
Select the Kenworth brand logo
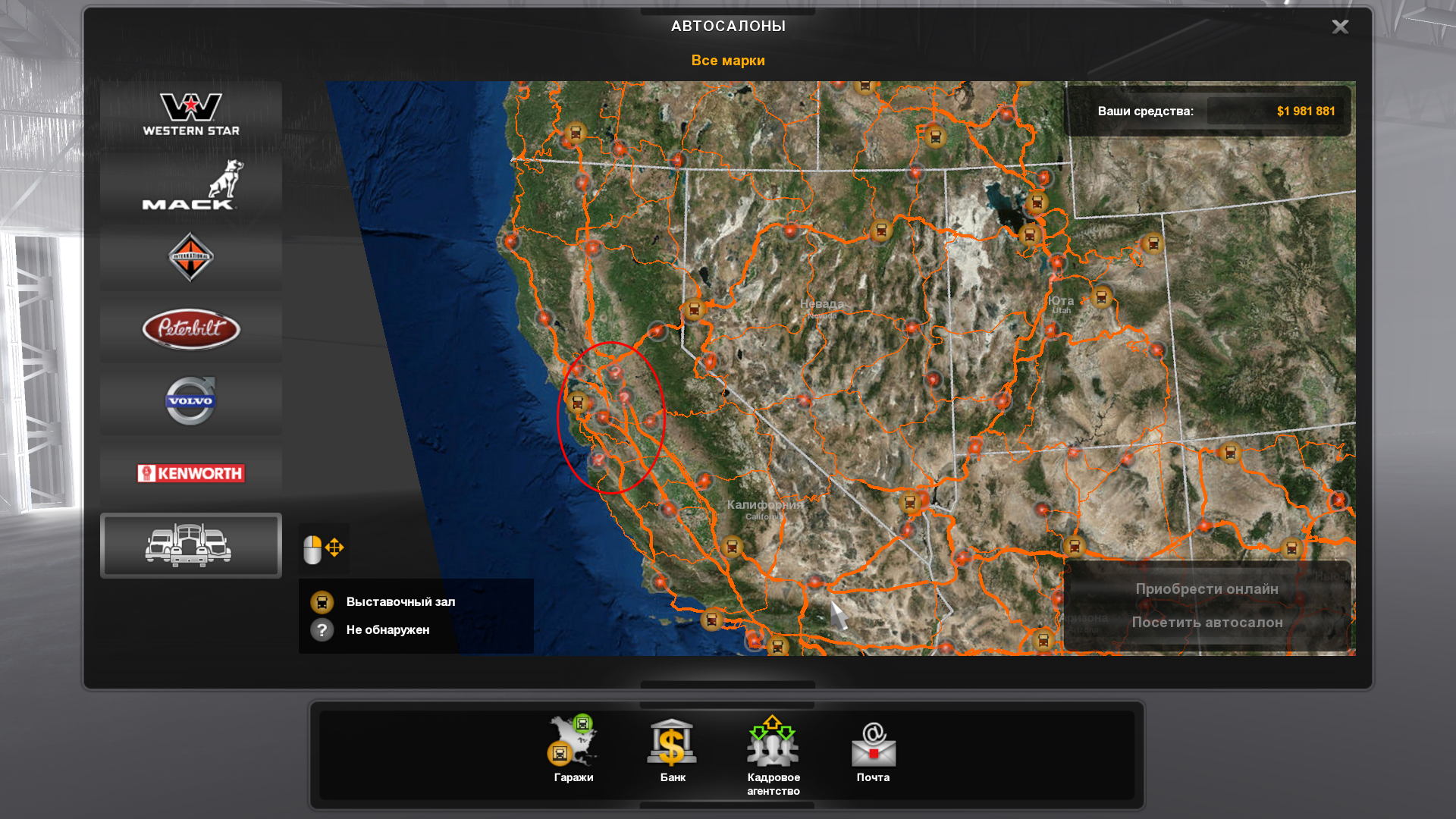tap(191, 473)
